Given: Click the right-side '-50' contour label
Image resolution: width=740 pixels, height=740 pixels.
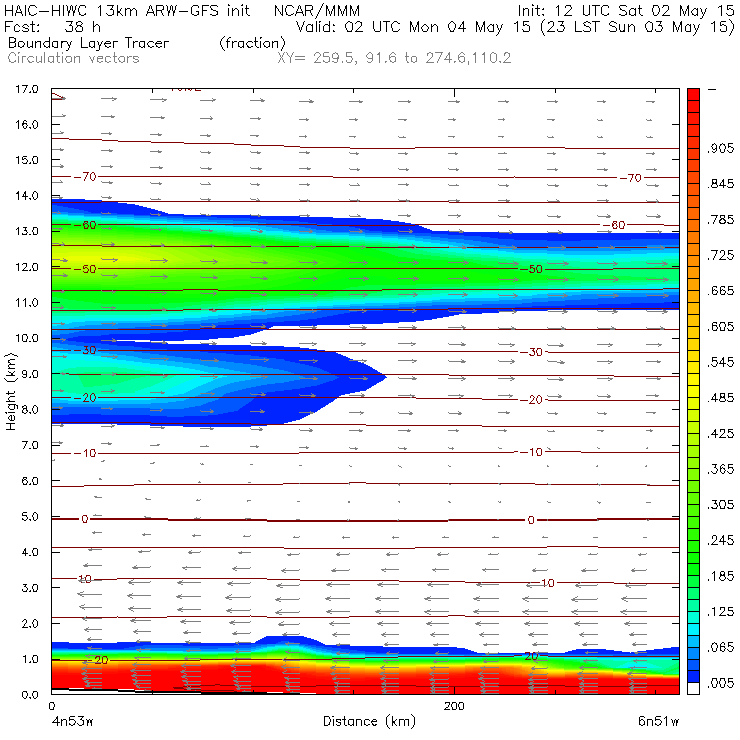Looking at the screenshot, I should (x=532, y=269).
